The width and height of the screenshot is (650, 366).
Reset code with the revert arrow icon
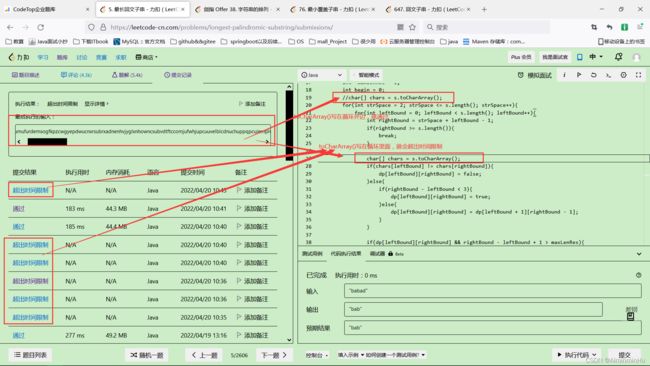click(x=594, y=75)
